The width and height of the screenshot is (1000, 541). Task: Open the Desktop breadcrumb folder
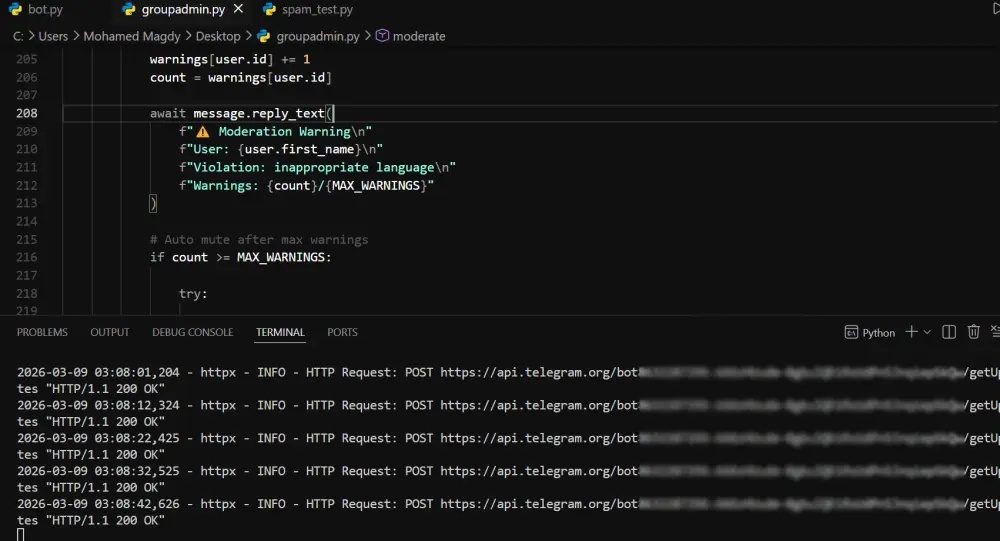218,36
